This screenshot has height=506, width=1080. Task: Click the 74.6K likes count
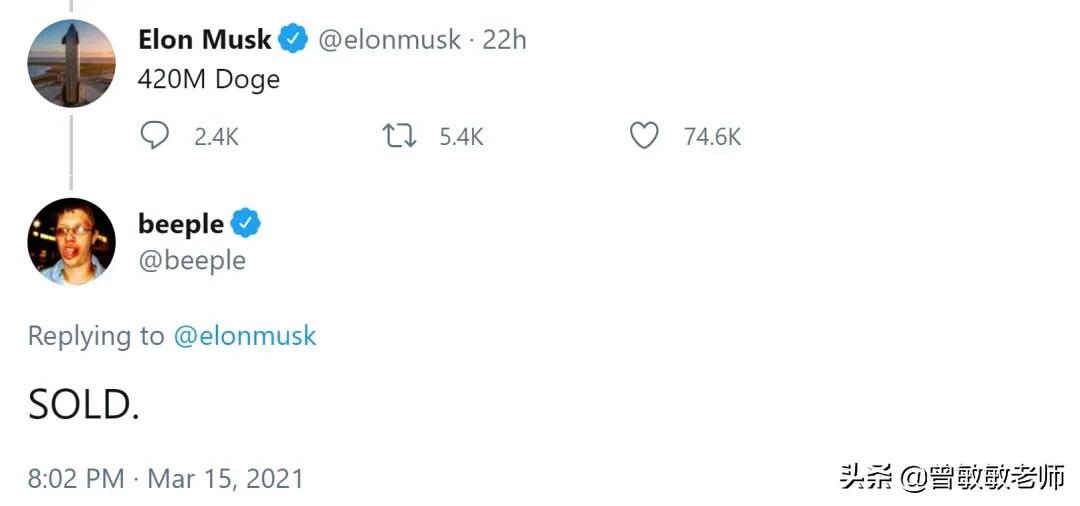[712, 137]
